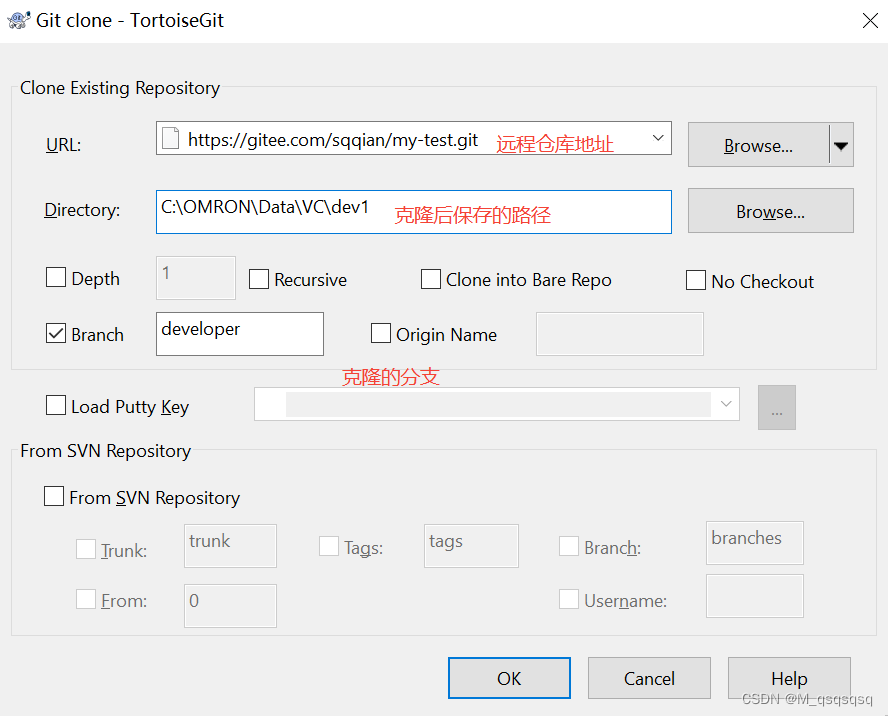The image size is (888, 716).
Task: Click the TortoiseGit icon in title bar
Action: click(x=17, y=19)
